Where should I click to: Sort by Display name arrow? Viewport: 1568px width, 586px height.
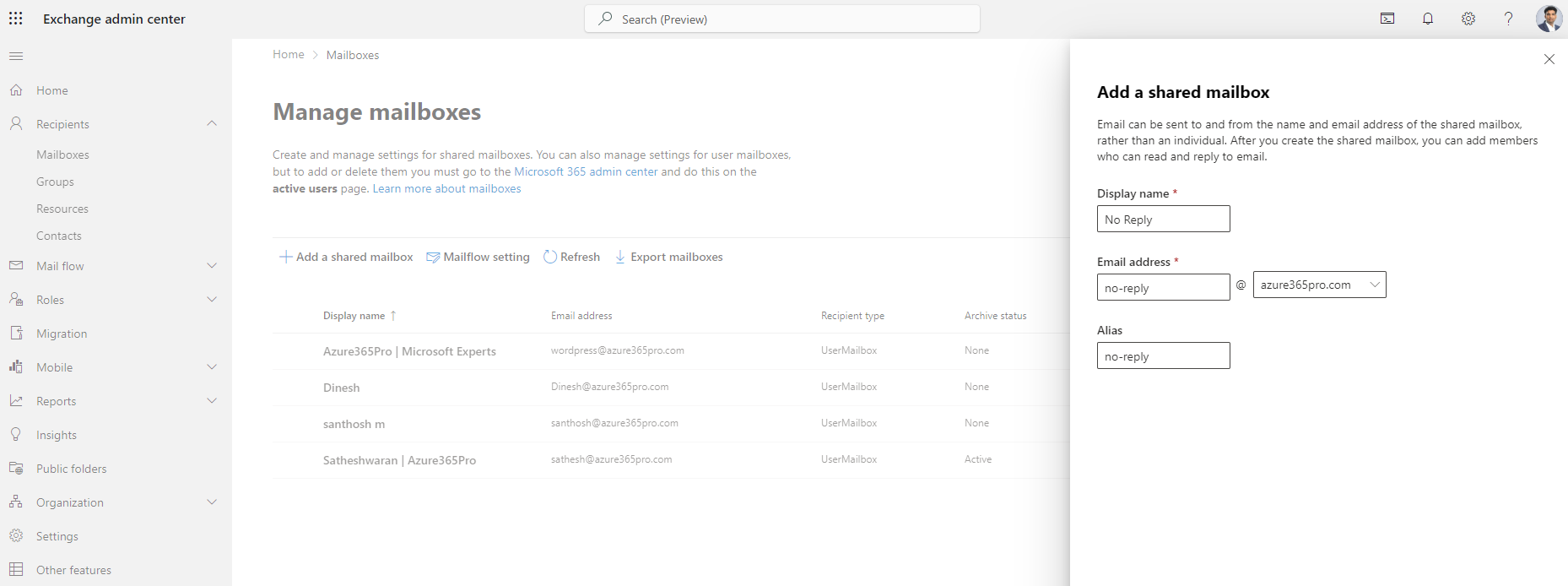(x=393, y=316)
